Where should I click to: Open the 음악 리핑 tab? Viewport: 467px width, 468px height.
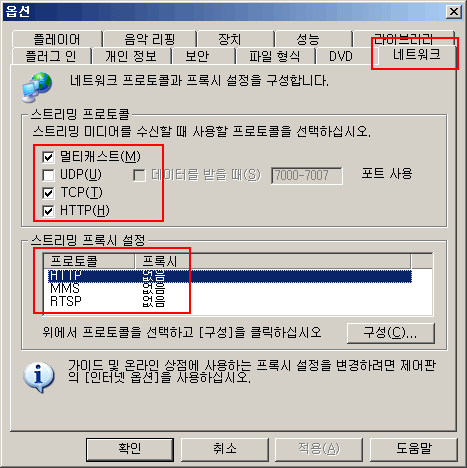coord(150,39)
